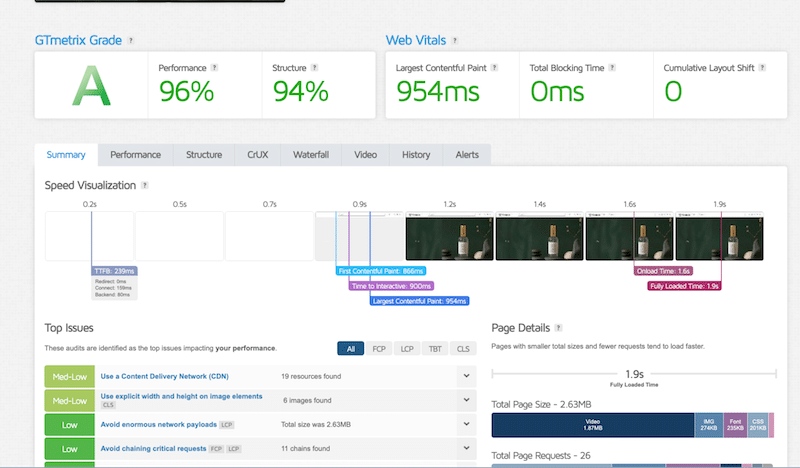Click help icon beside Structure score

[314, 68]
